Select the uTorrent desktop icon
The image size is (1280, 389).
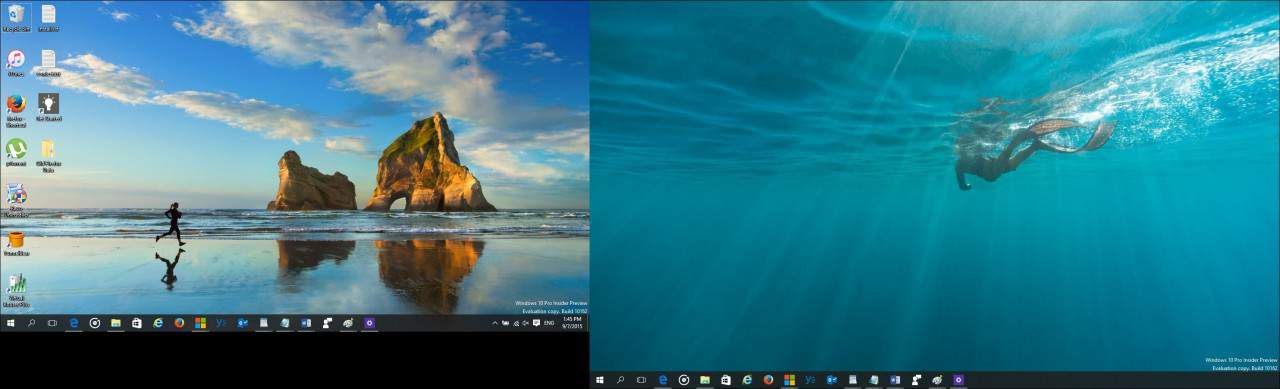16,152
